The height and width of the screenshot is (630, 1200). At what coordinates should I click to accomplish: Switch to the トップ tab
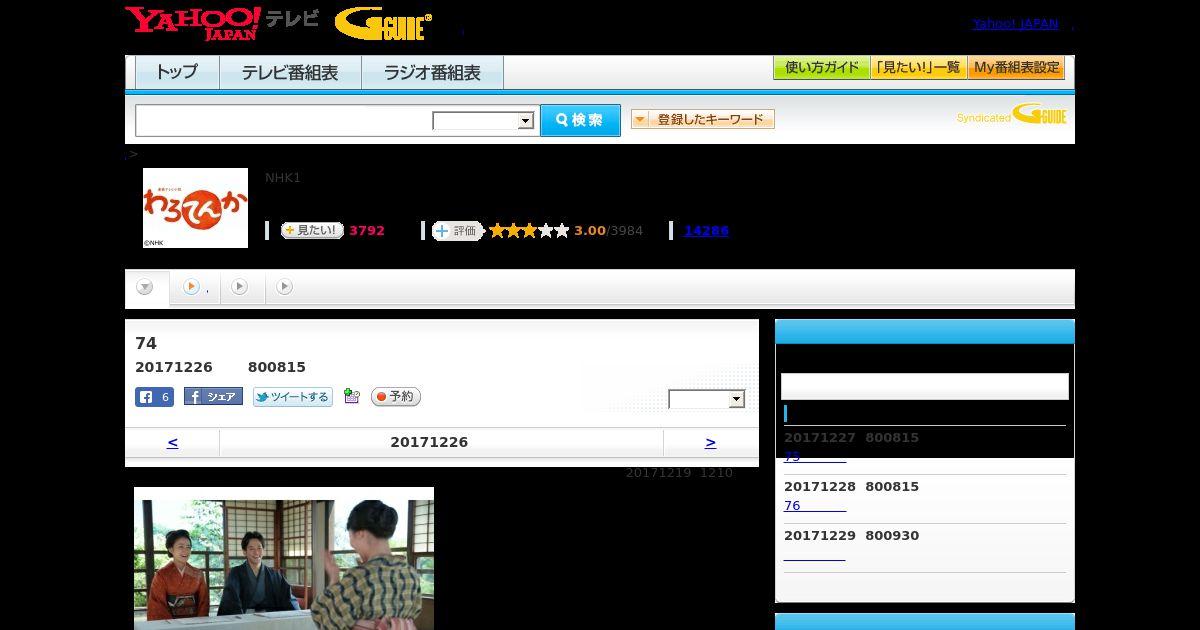tap(177, 72)
